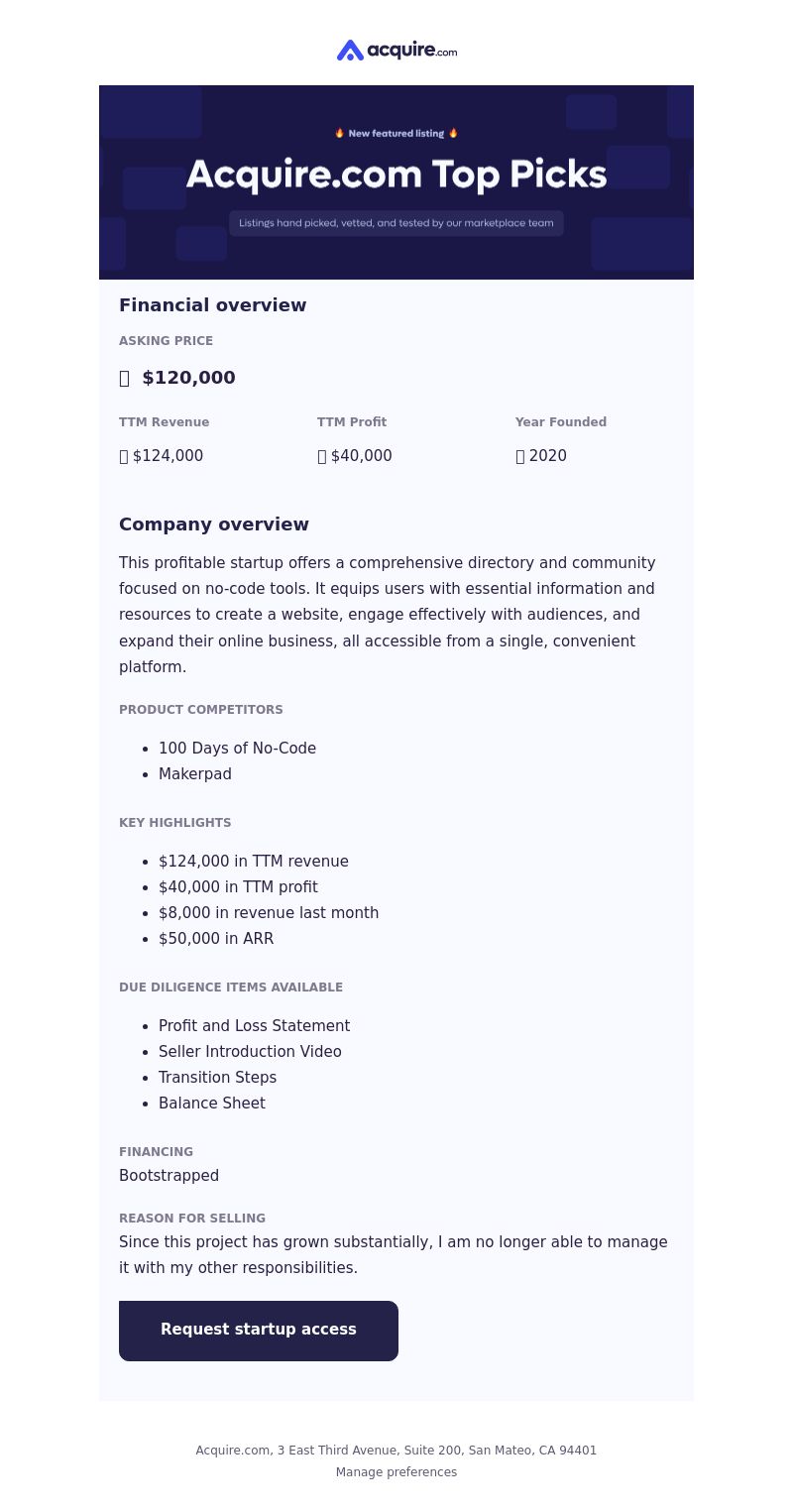The height and width of the screenshot is (1512, 793).
Task: Select the Makerpad competitor entry
Action: (x=195, y=774)
